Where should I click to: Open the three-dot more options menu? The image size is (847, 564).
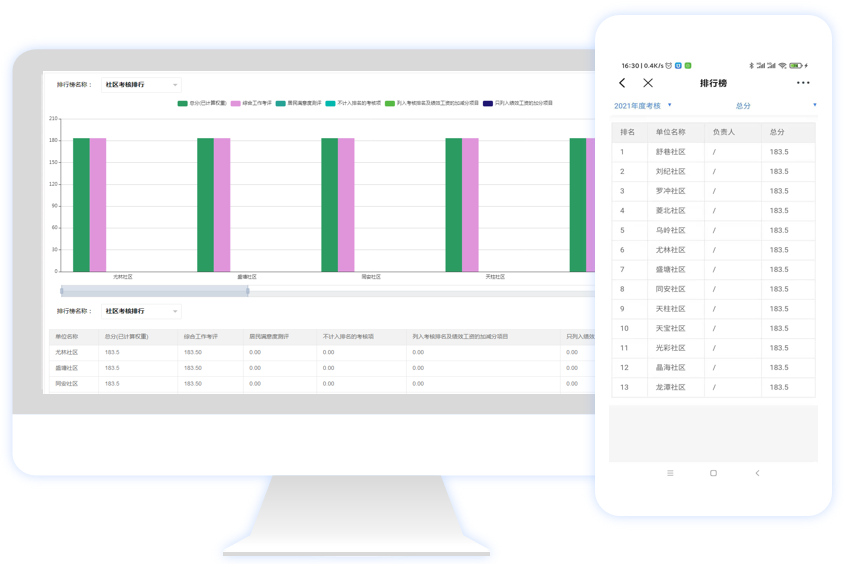click(x=803, y=83)
